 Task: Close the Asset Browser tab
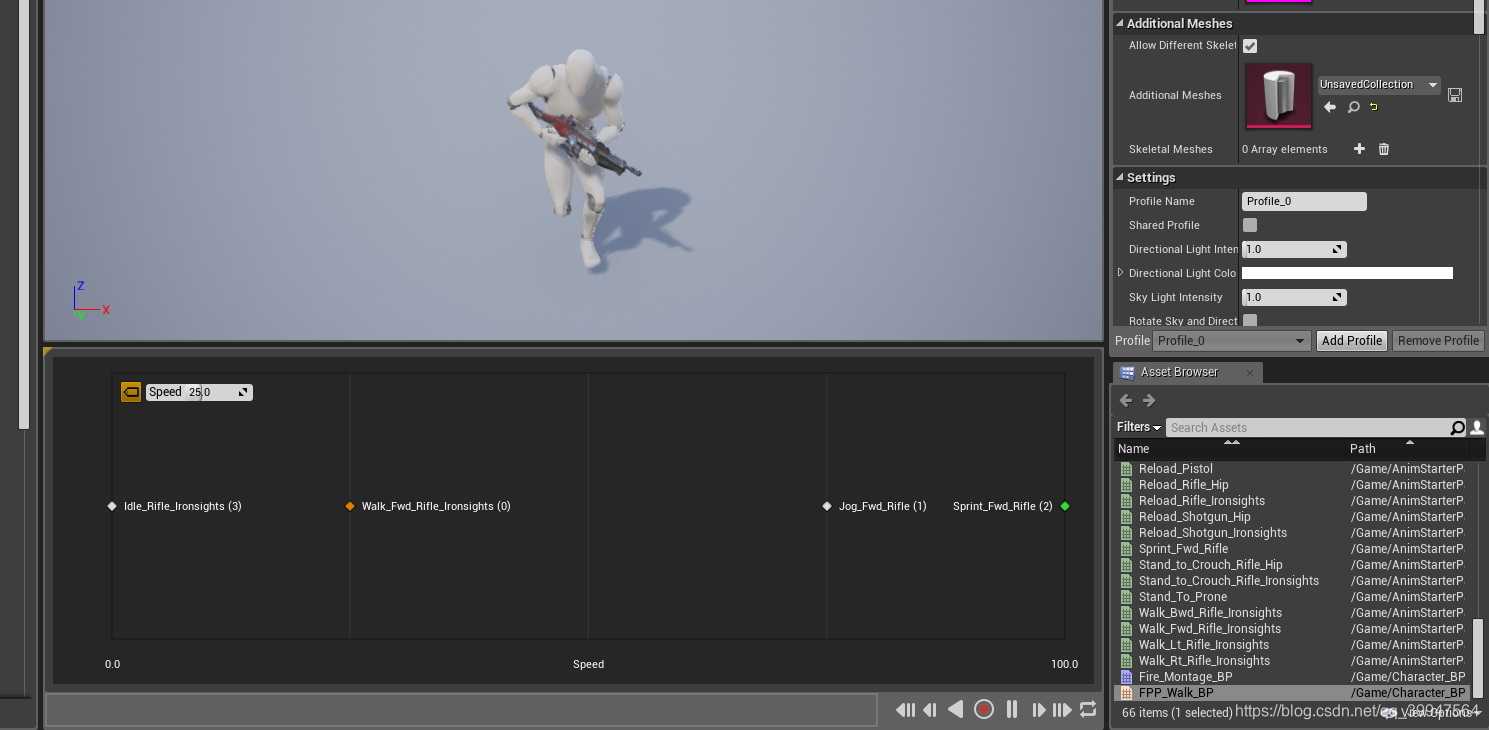coord(1250,372)
